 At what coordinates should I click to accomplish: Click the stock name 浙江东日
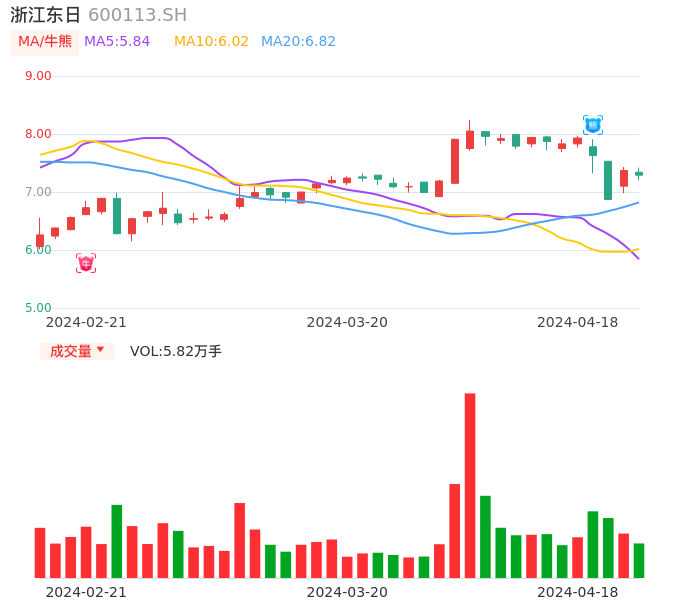point(46,15)
